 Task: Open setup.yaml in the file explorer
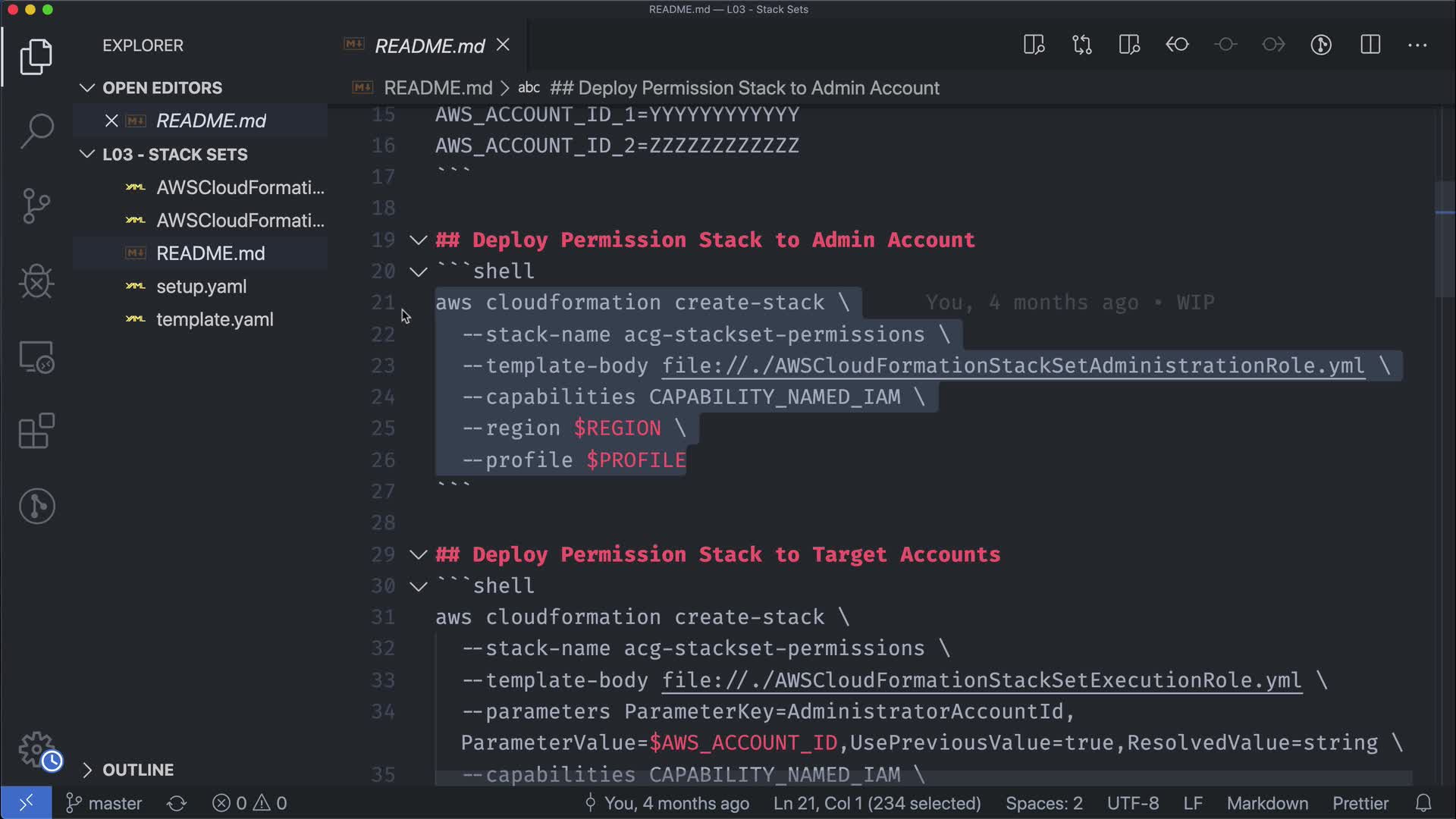point(201,287)
